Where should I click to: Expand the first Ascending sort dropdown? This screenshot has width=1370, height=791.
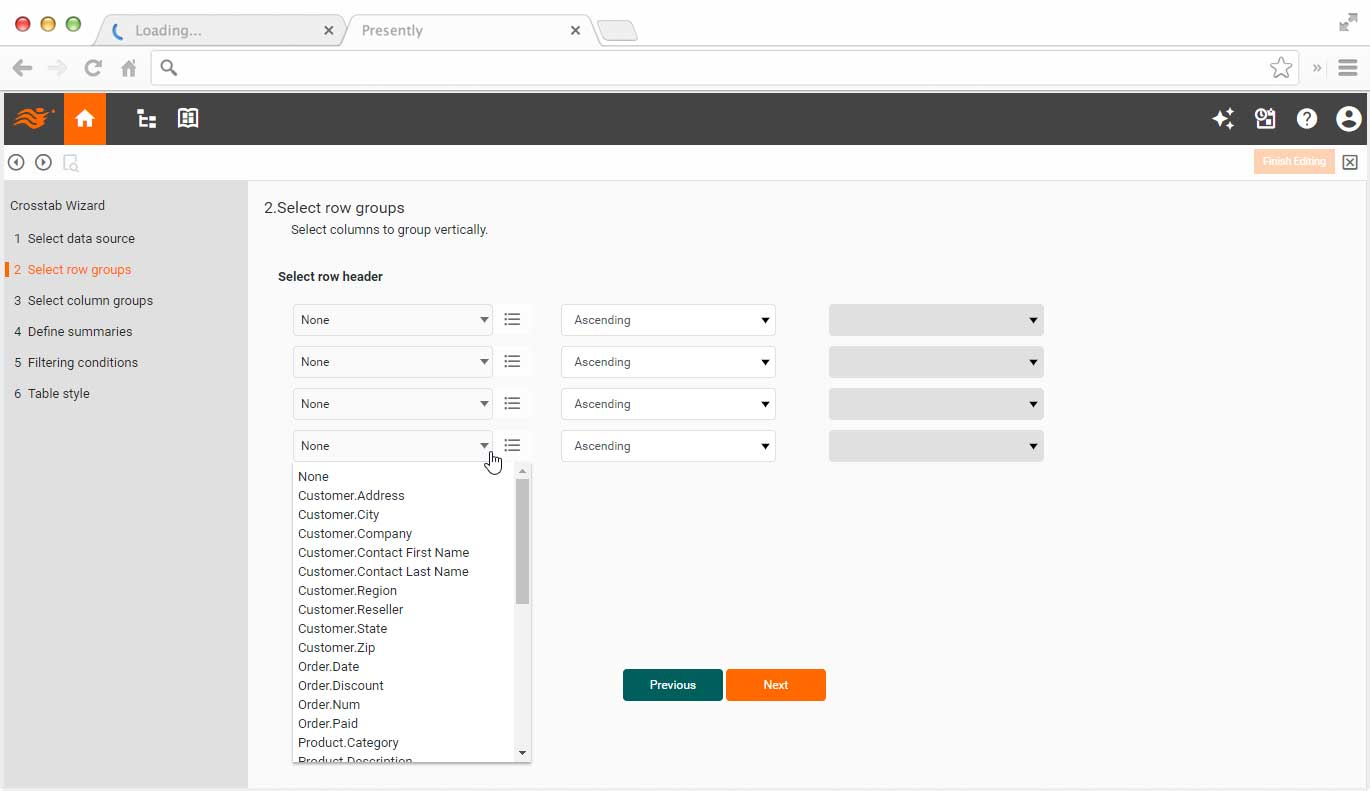click(x=668, y=320)
